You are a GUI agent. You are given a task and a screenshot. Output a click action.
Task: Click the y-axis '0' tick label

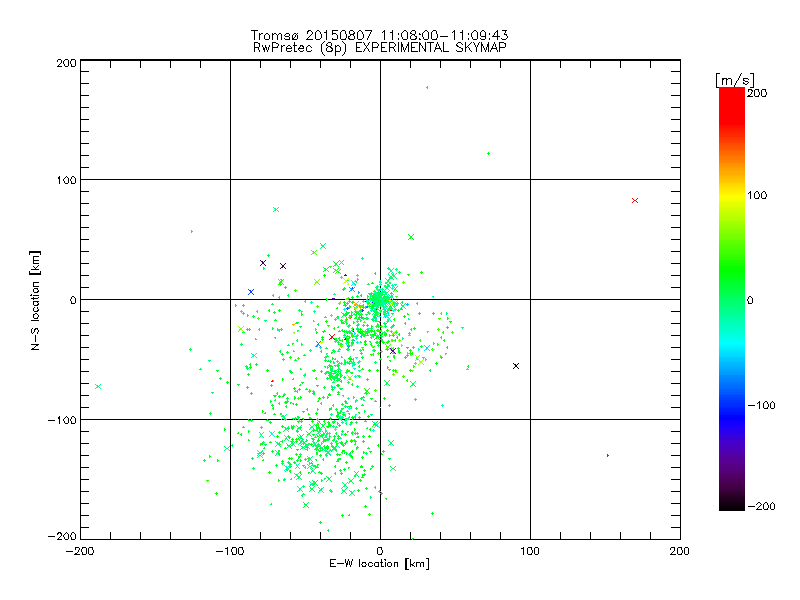point(73,300)
